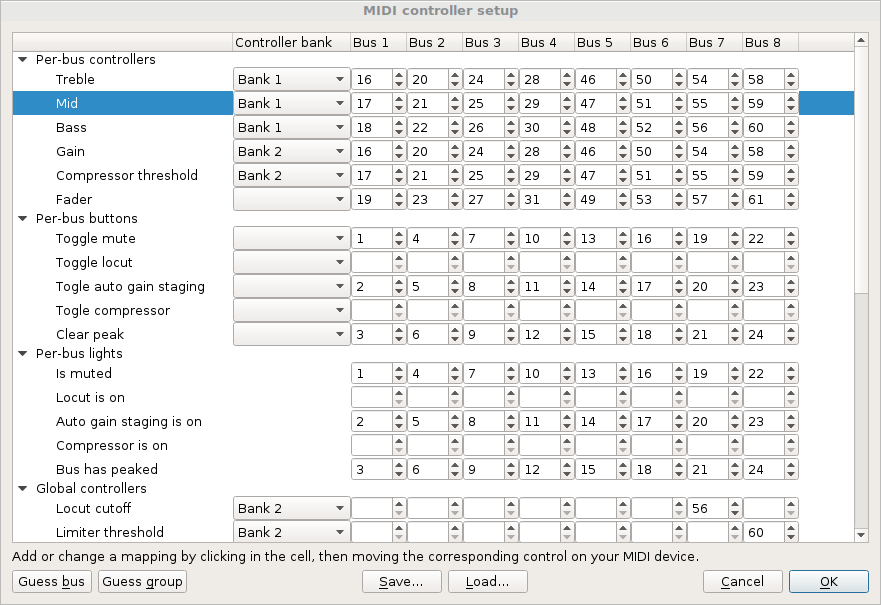881x605 pixels.
Task: Select the Mid tree row label
Action: click(67, 103)
